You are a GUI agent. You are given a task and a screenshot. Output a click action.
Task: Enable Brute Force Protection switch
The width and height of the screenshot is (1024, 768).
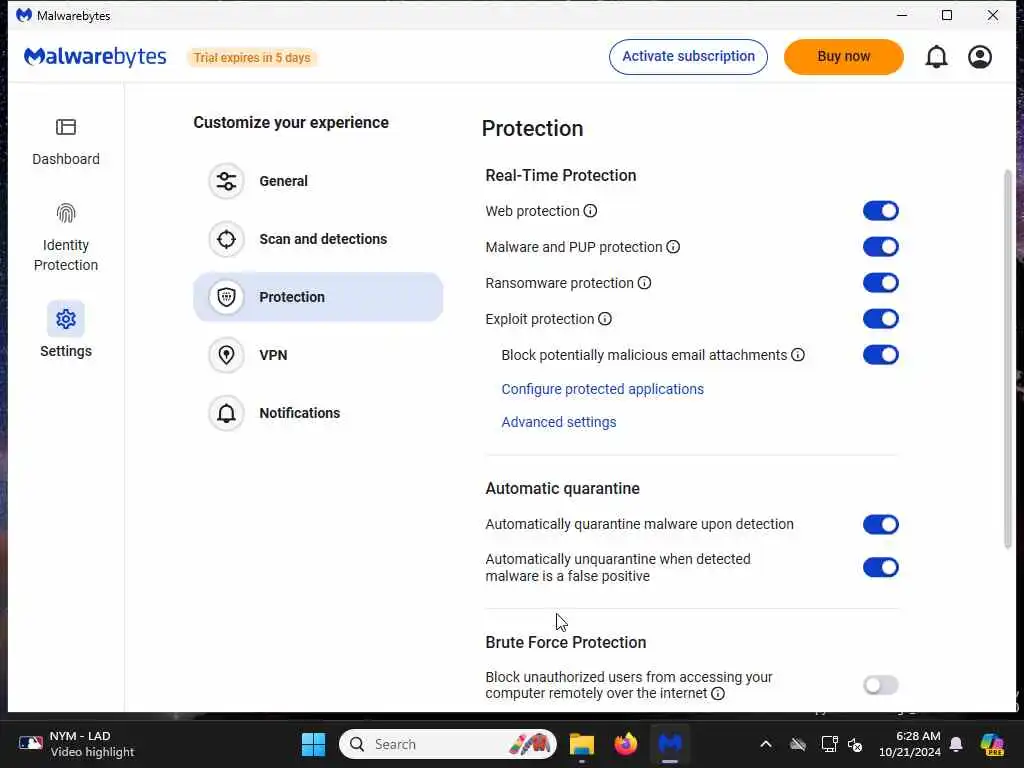coord(880,685)
